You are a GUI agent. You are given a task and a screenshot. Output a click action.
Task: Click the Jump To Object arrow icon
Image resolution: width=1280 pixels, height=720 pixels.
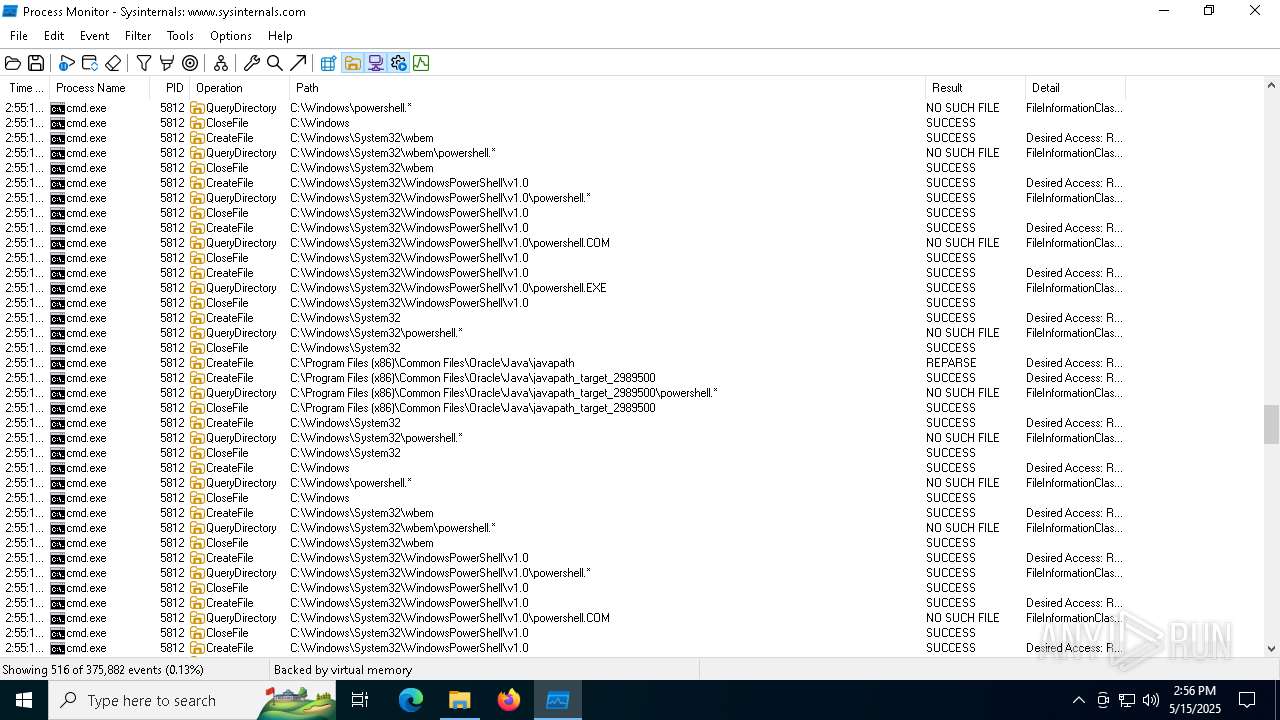click(298, 63)
